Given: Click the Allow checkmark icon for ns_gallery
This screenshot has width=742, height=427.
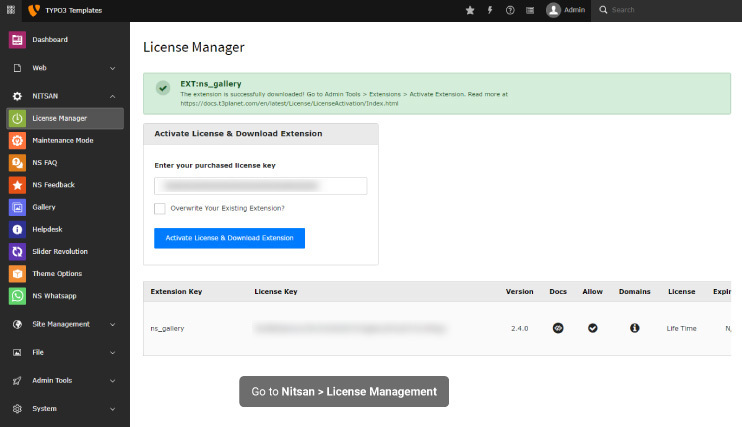Looking at the screenshot, I should 592,328.
